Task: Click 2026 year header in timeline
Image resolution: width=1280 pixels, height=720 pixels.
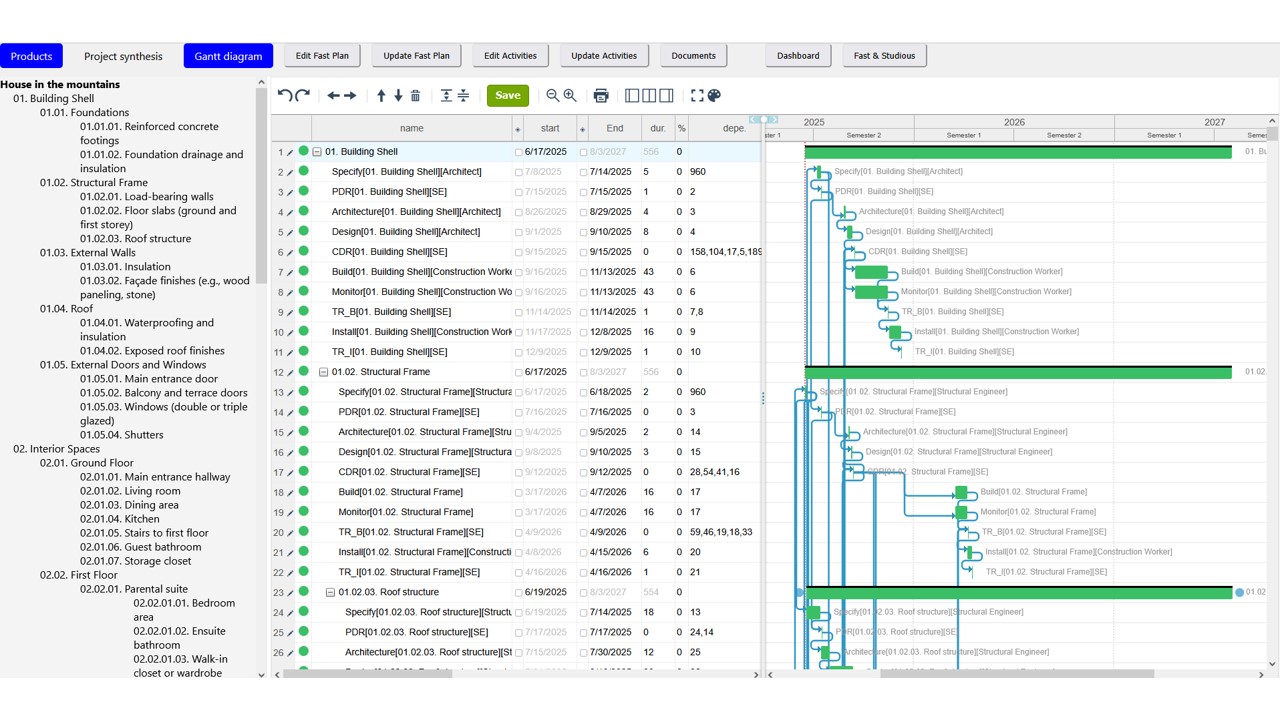Action: coord(1014,122)
